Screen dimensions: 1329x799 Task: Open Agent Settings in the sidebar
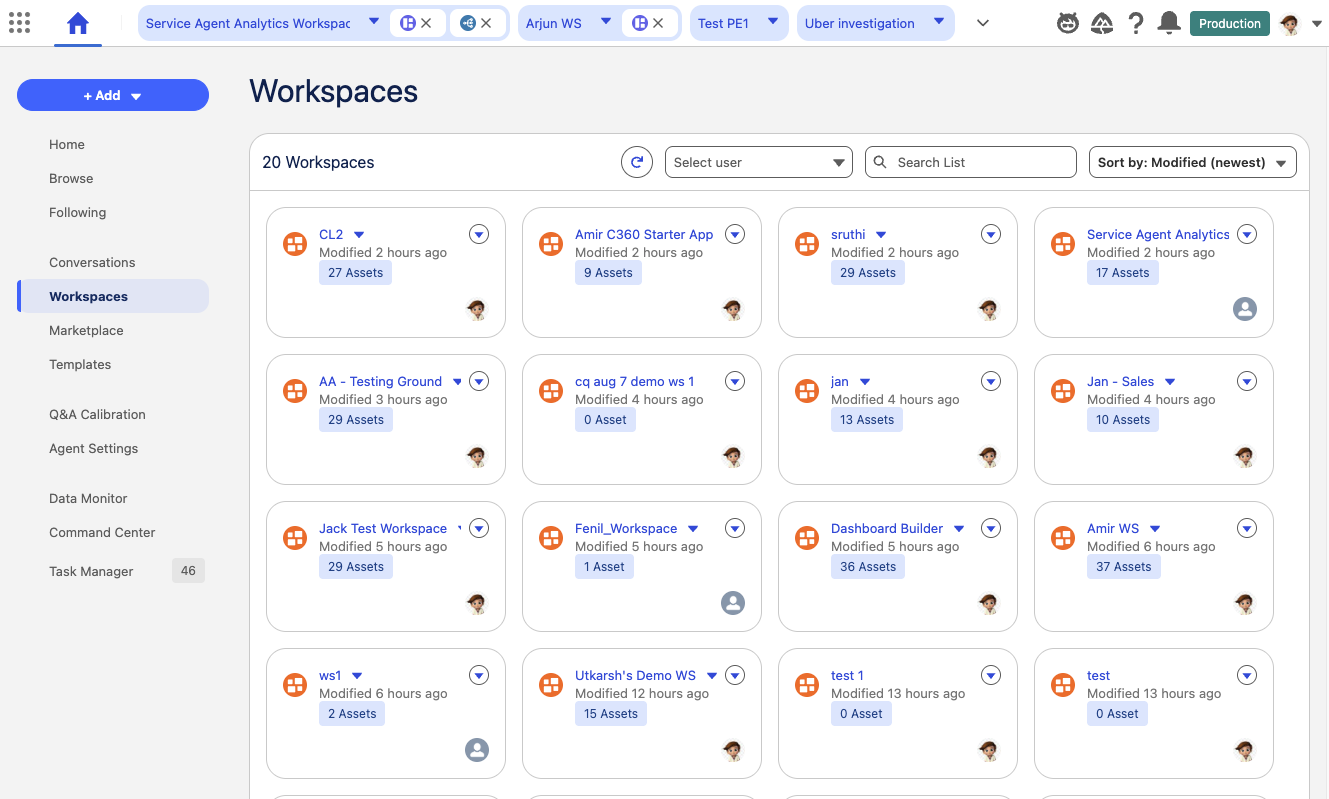tap(94, 448)
